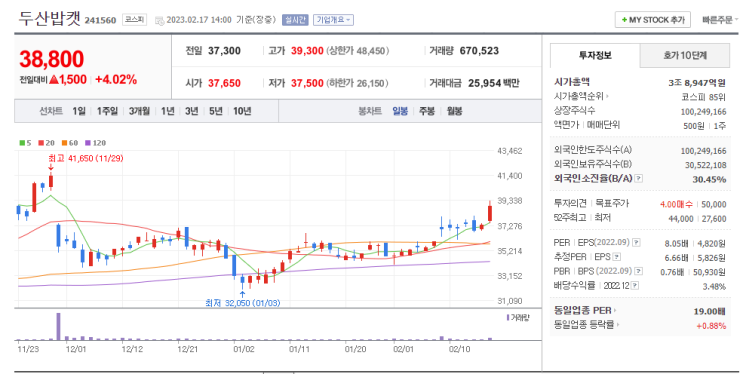Click the 배당수익률 value 3.48%
This screenshot has width=743, height=374.
click(715, 286)
